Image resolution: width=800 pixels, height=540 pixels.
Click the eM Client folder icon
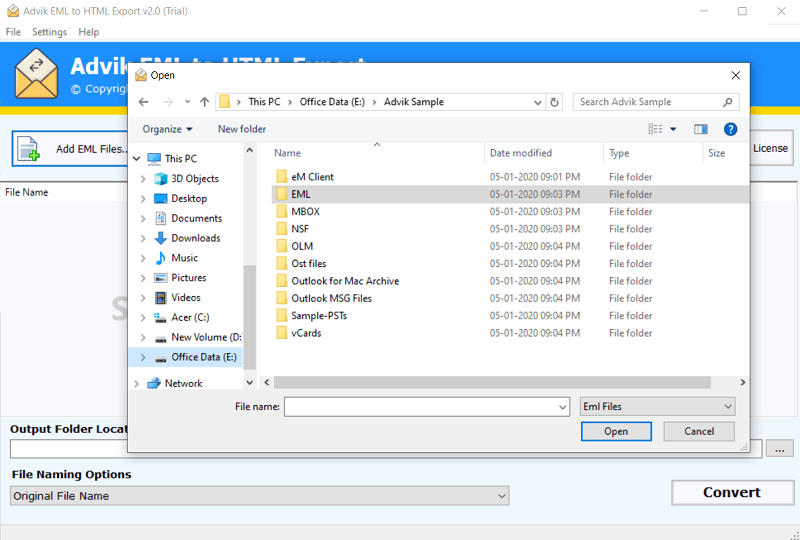[281, 177]
